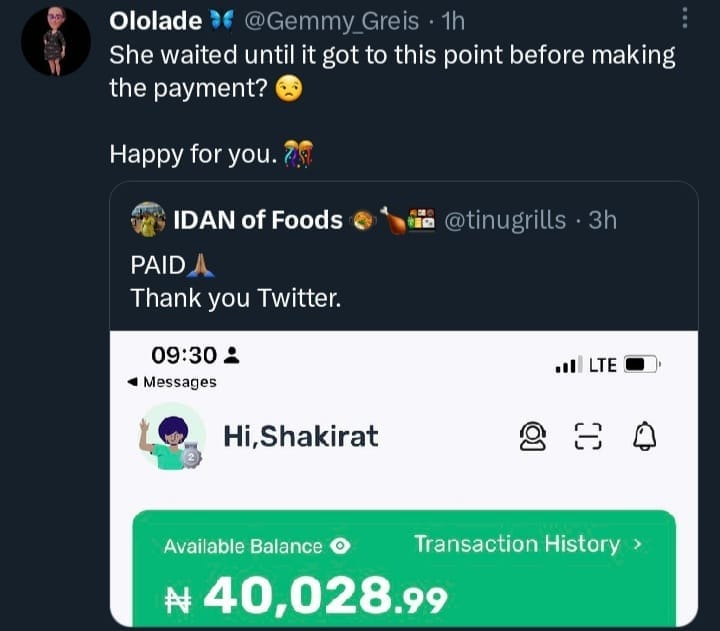This screenshot has height=631, width=720.
Task: Tap the Shakirat profile avatar
Action: 172,437
